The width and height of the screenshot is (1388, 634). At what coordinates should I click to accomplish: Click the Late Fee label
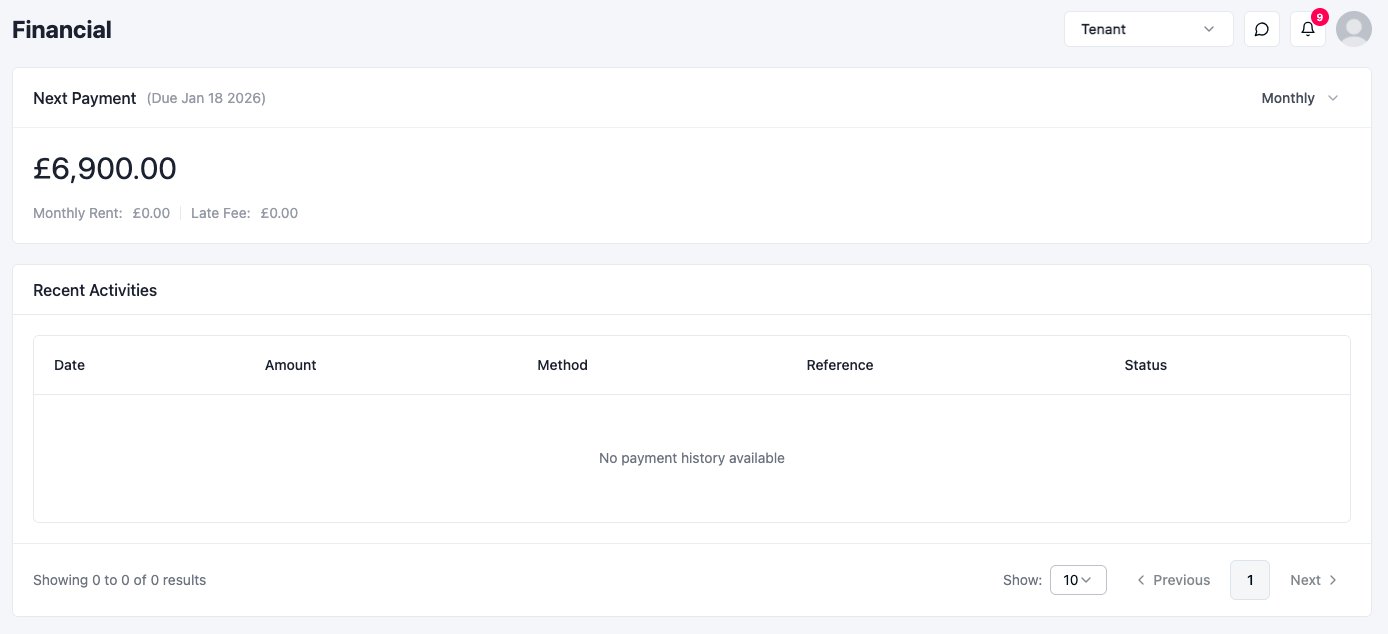tap(220, 213)
